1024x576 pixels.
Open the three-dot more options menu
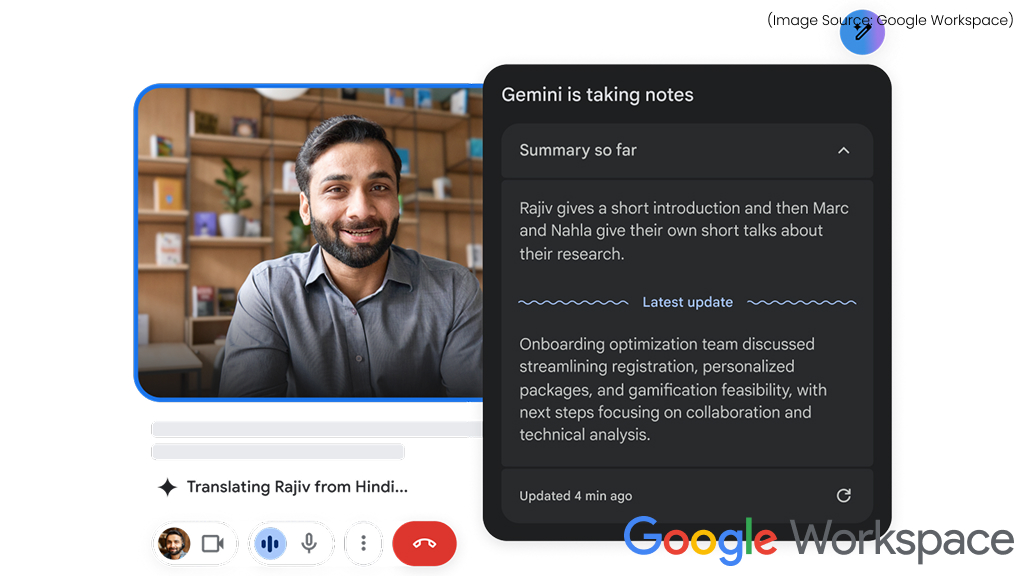363,543
